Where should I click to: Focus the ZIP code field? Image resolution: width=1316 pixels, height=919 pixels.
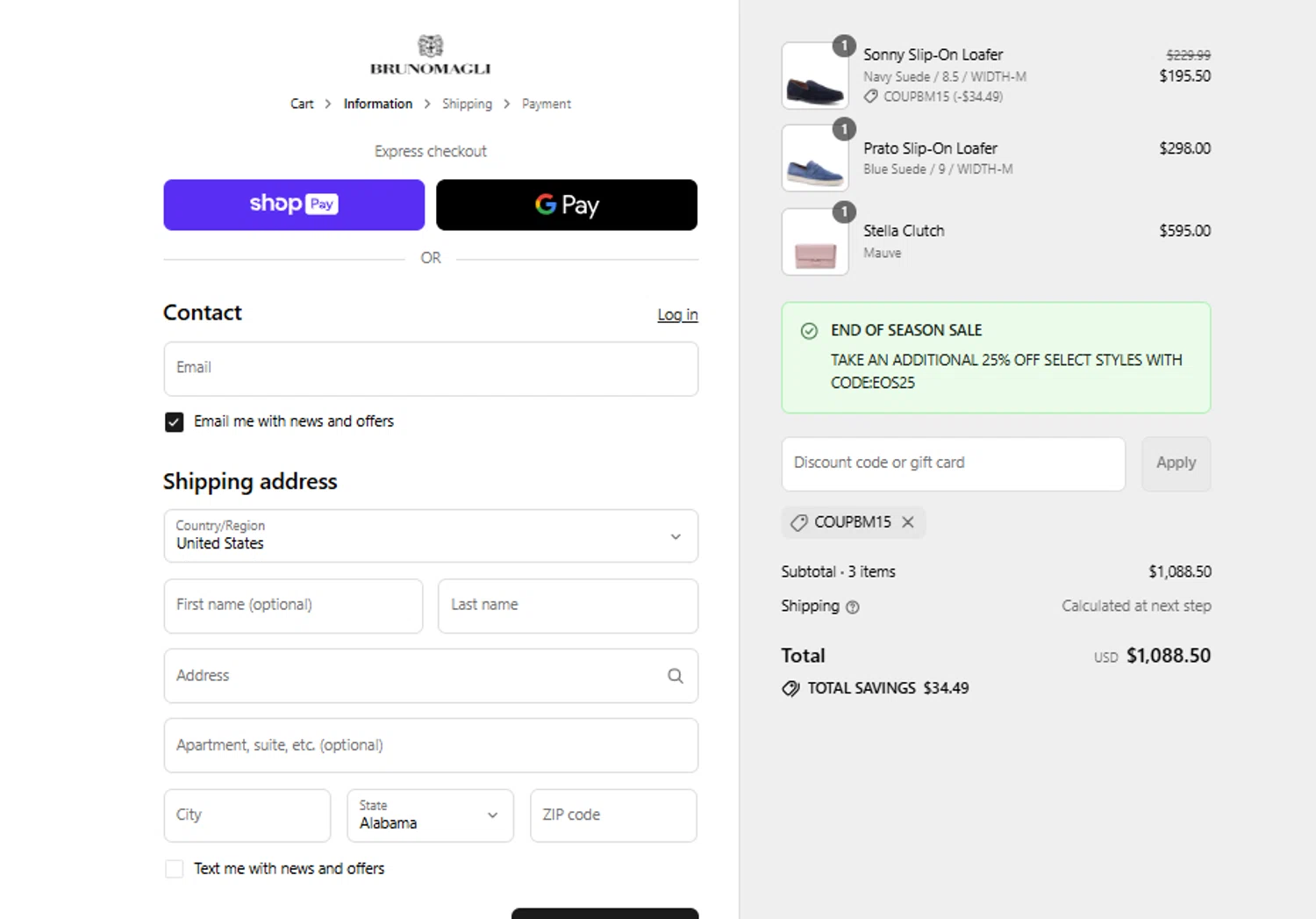tap(613, 815)
